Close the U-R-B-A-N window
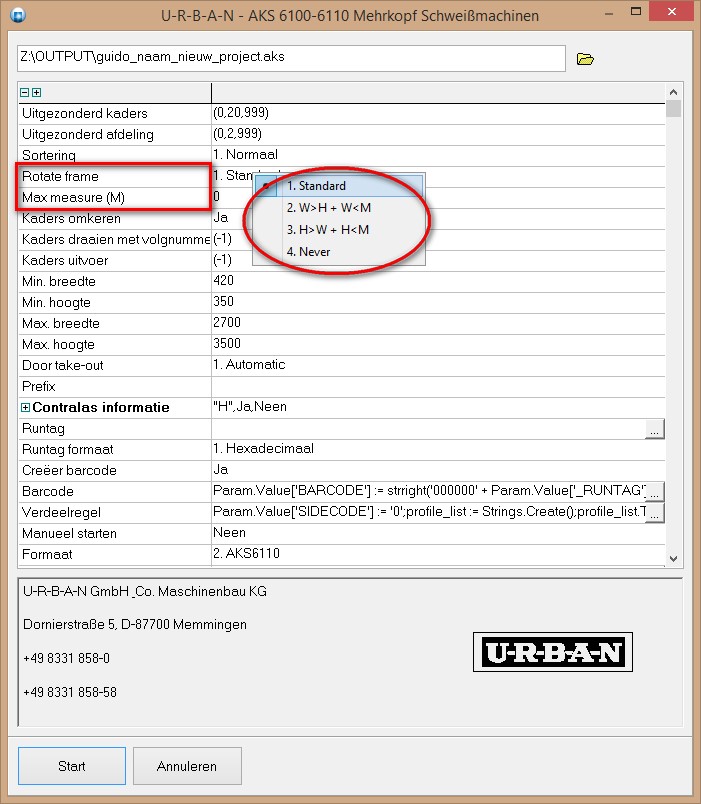Screen dimensions: 701x804 672,12
